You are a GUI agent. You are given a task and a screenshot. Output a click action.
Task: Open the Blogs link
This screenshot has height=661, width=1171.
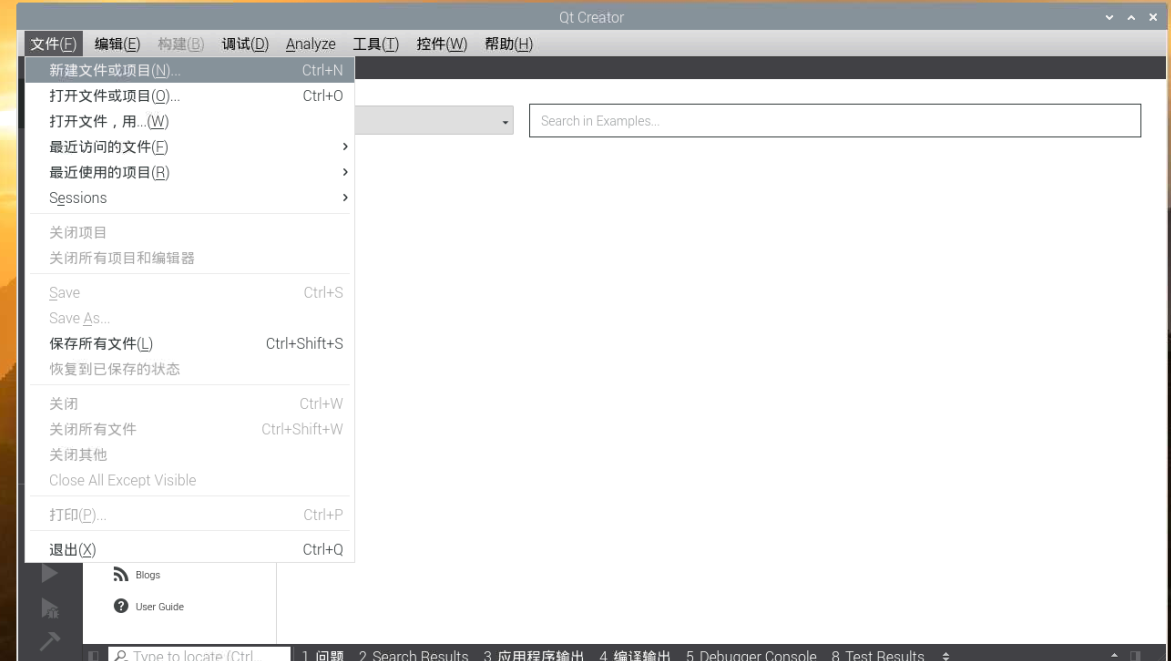148,574
